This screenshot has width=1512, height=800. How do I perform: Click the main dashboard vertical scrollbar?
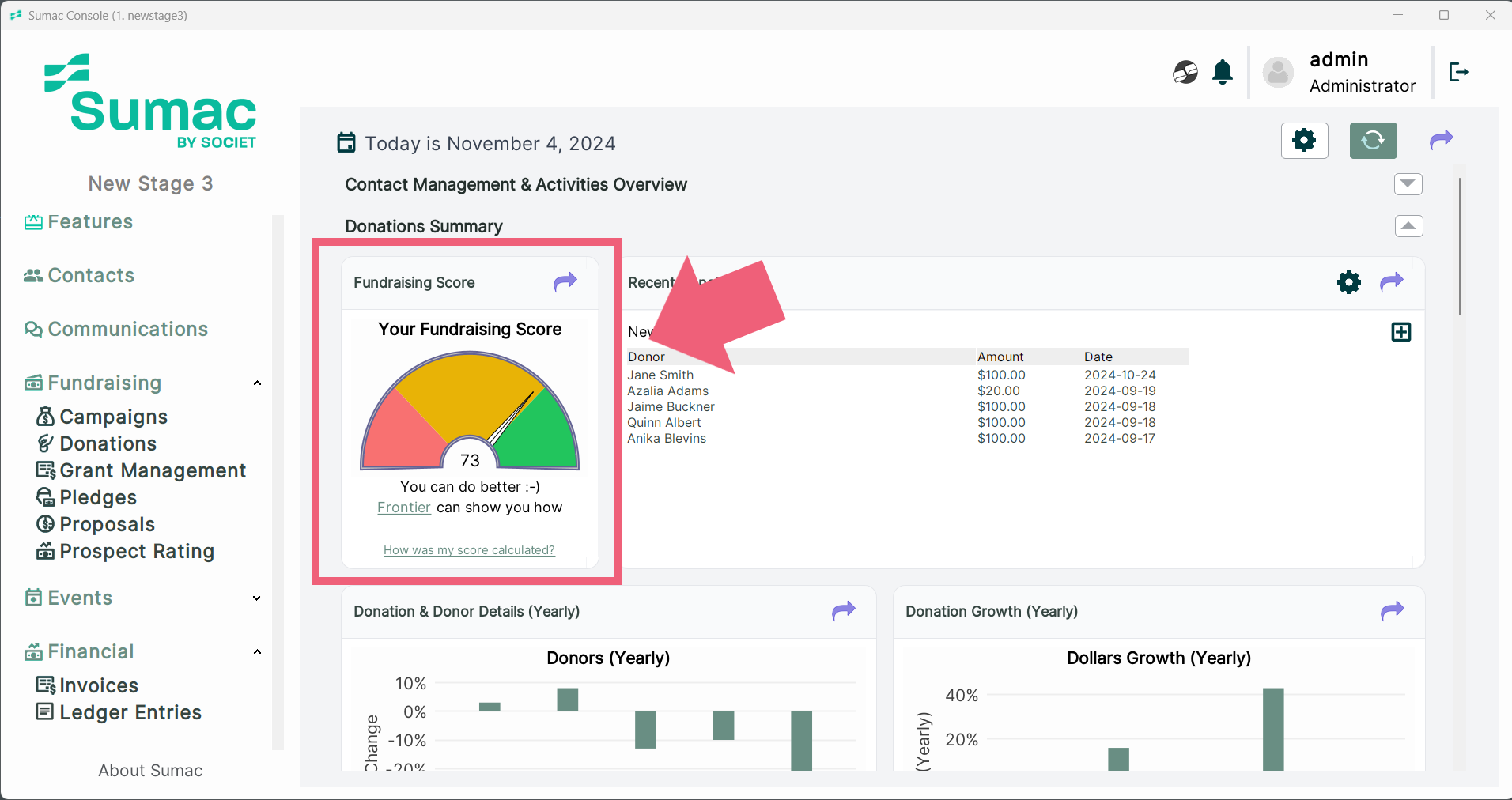pos(1460,247)
